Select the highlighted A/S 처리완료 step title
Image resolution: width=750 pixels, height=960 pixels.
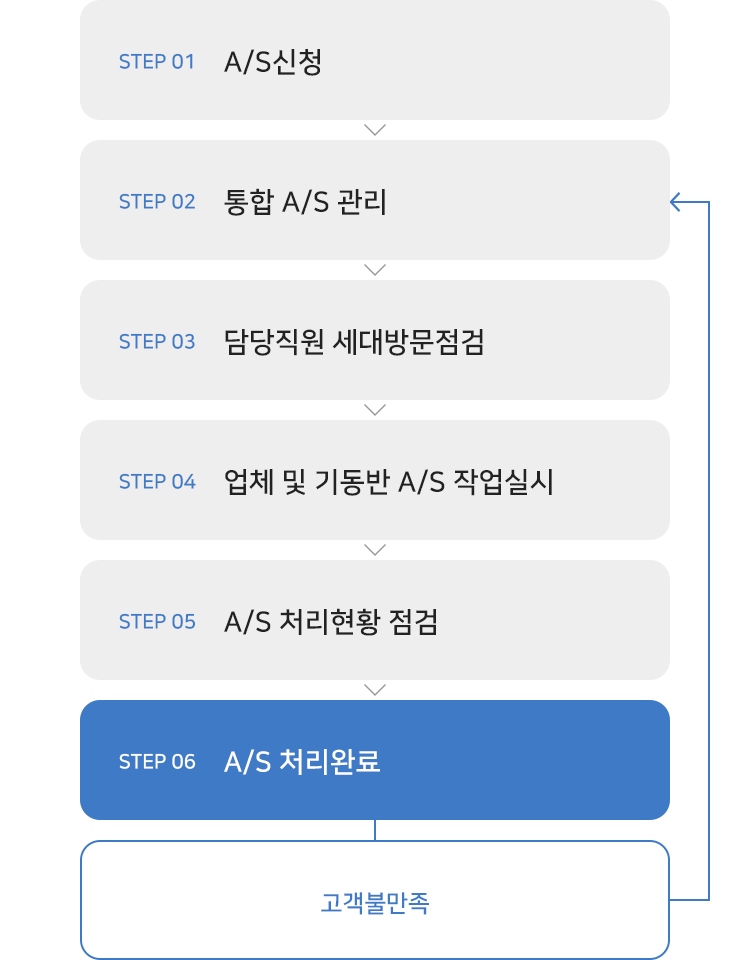302,762
